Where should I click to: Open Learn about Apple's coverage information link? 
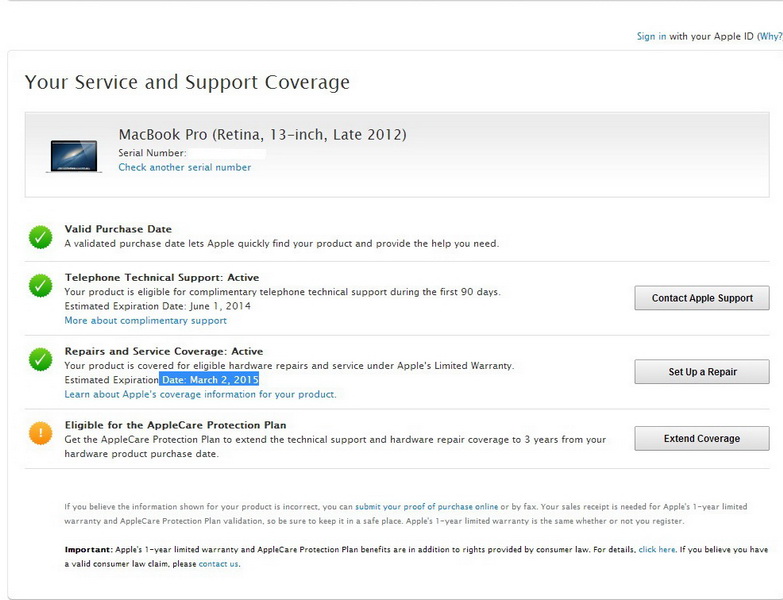200,394
